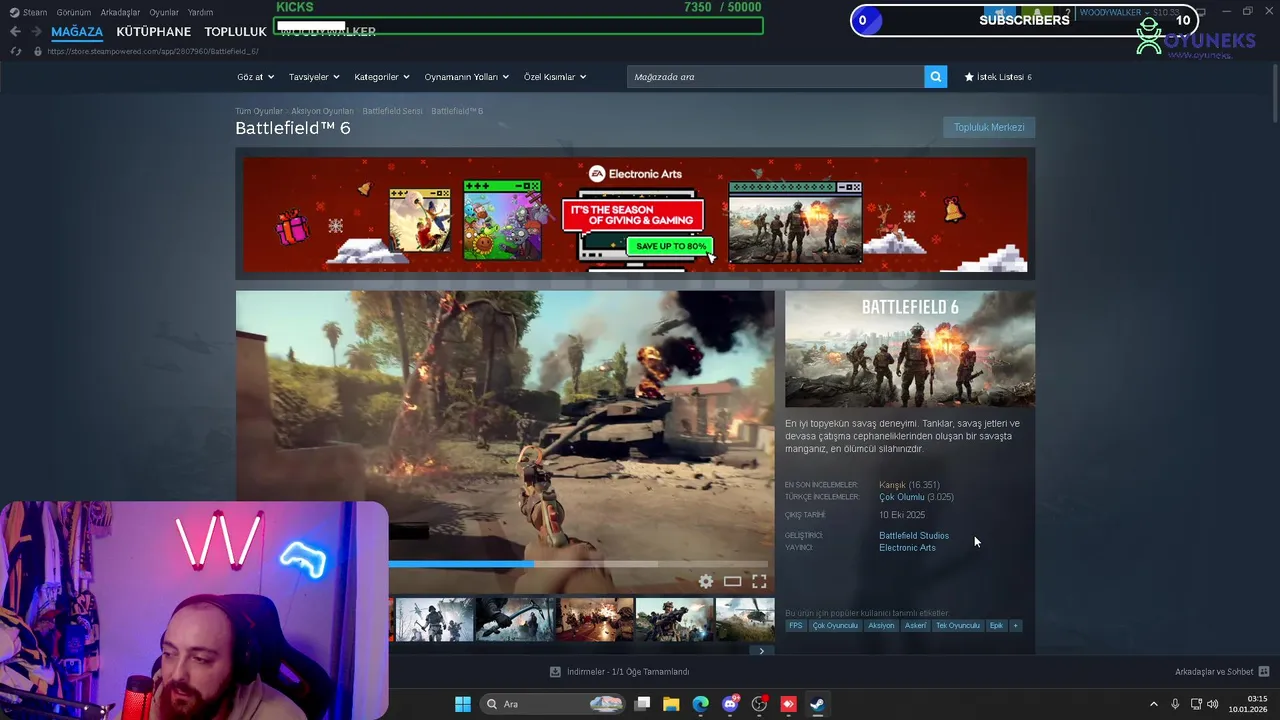Make the trailer fullscreen
The width and height of the screenshot is (1280, 720).
click(x=759, y=581)
